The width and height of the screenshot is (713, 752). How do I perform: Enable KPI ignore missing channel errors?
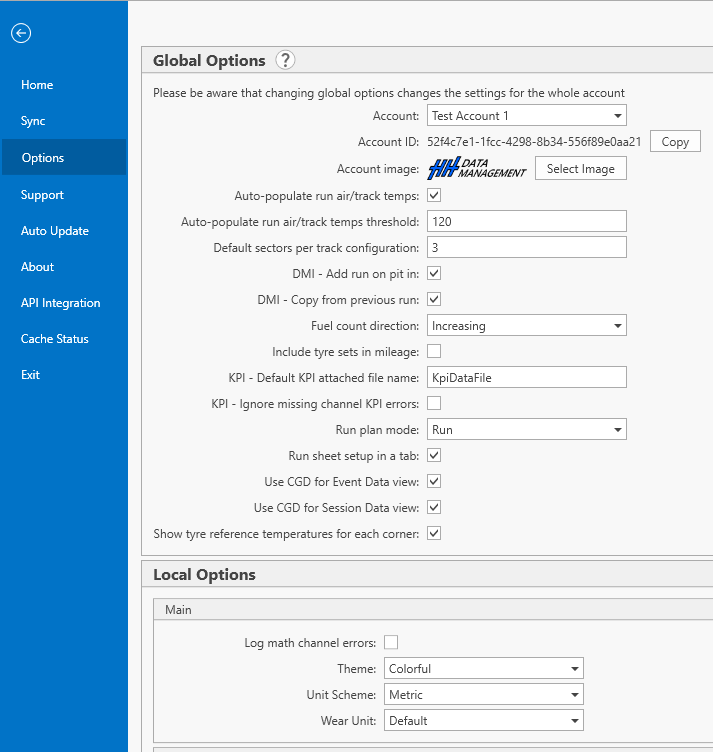(434, 403)
